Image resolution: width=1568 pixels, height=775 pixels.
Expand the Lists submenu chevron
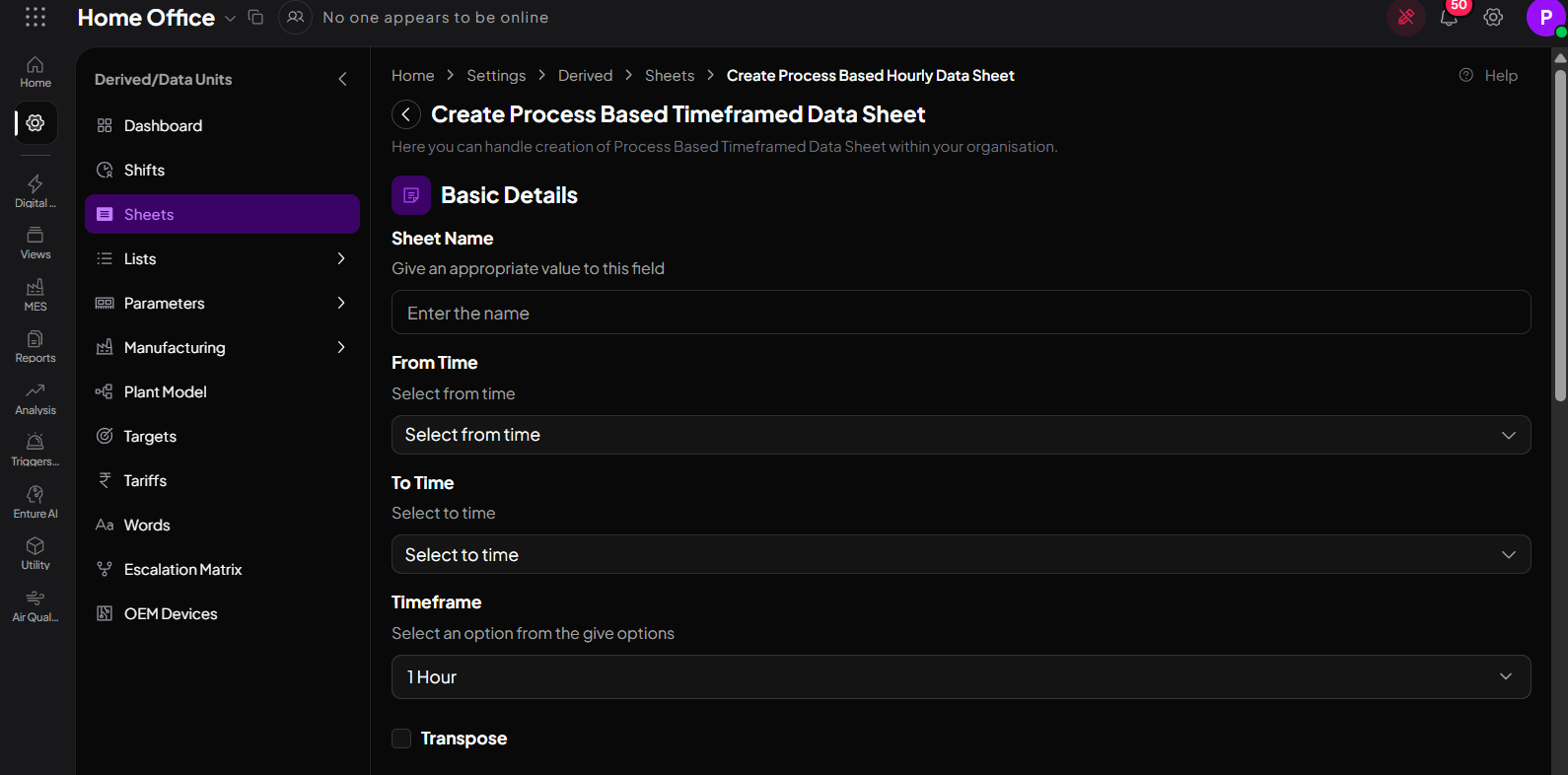(341, 258)
